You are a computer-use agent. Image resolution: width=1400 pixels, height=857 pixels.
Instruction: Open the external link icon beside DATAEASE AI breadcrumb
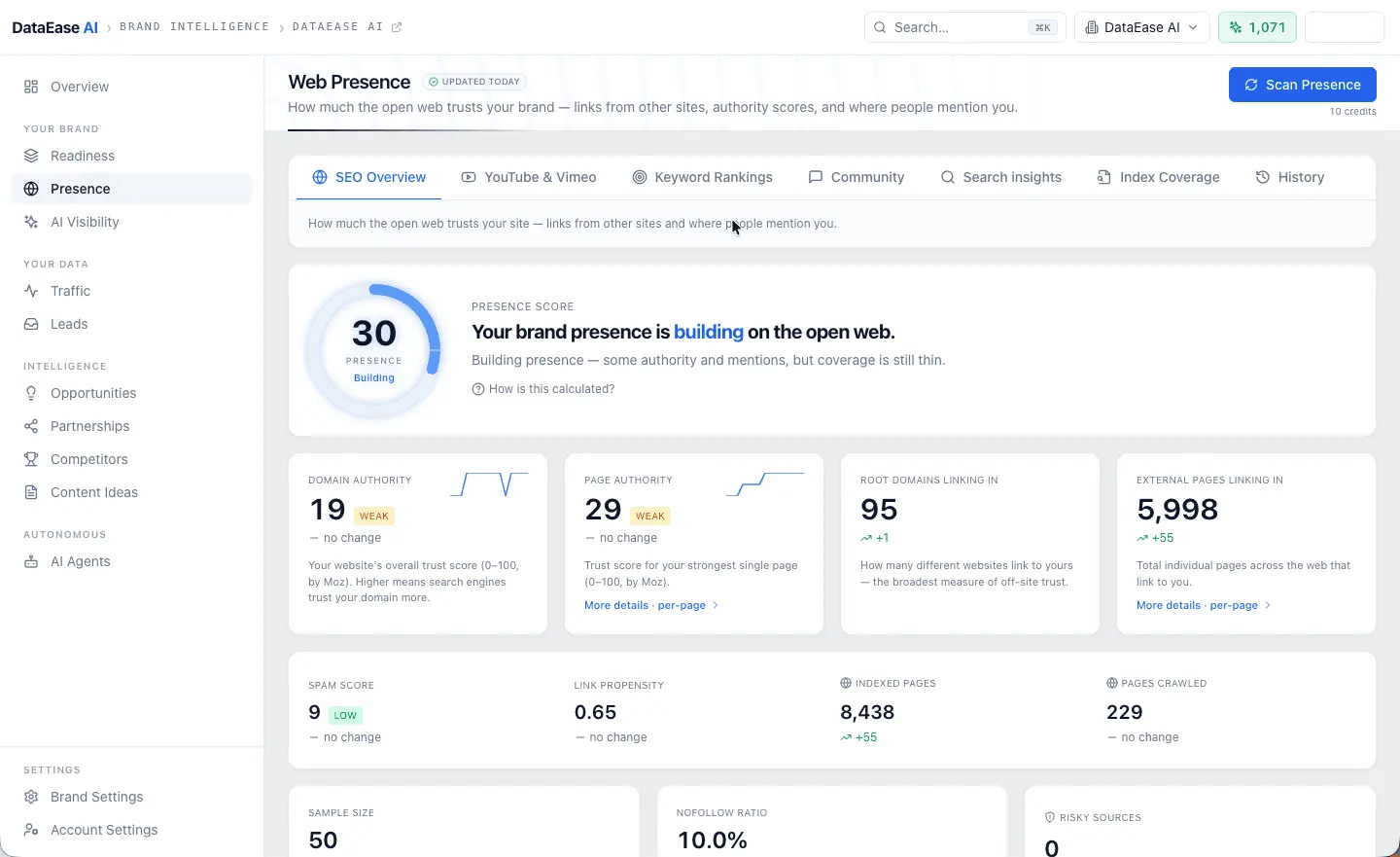[x=397, y=27]
